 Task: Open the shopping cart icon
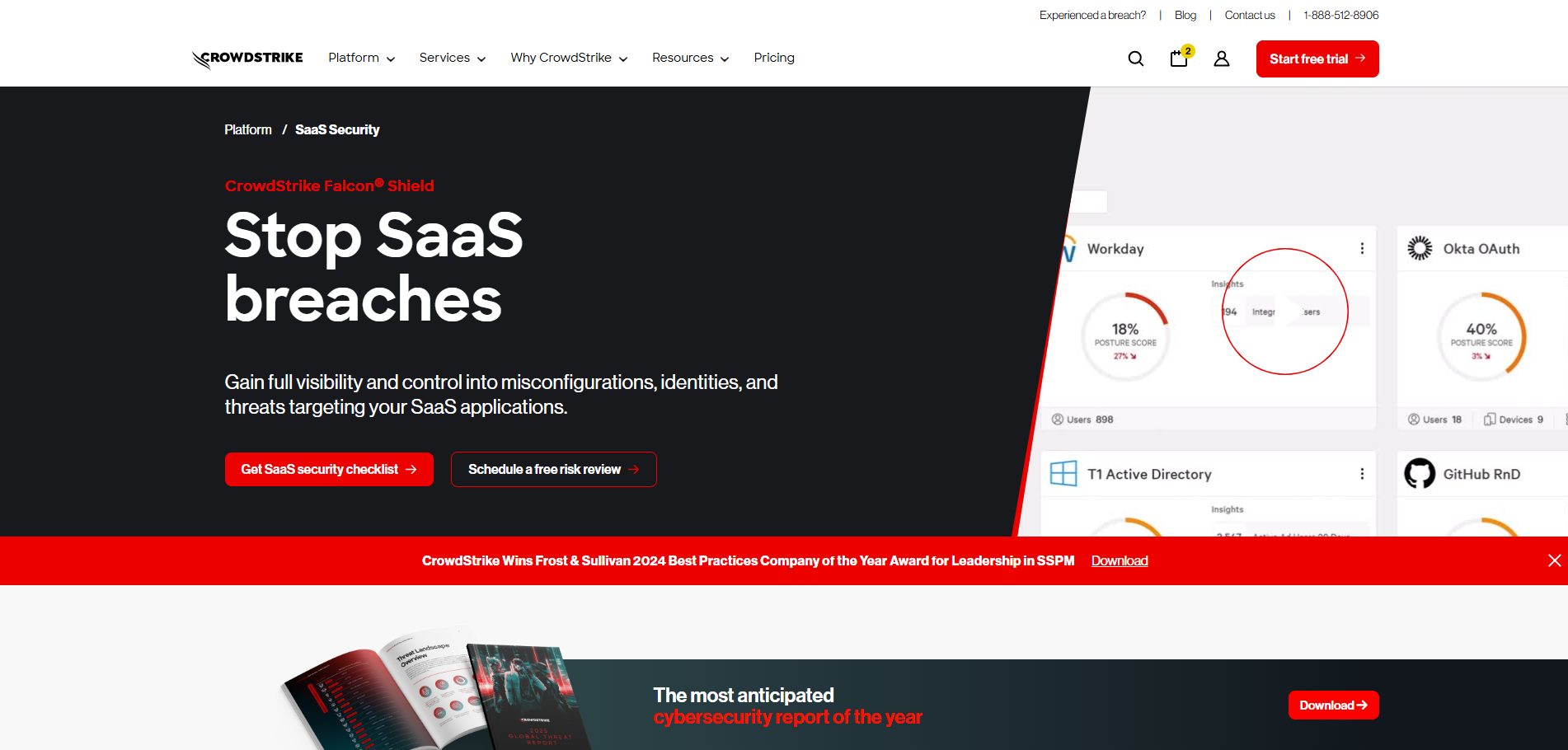(x=1179, y=59)
